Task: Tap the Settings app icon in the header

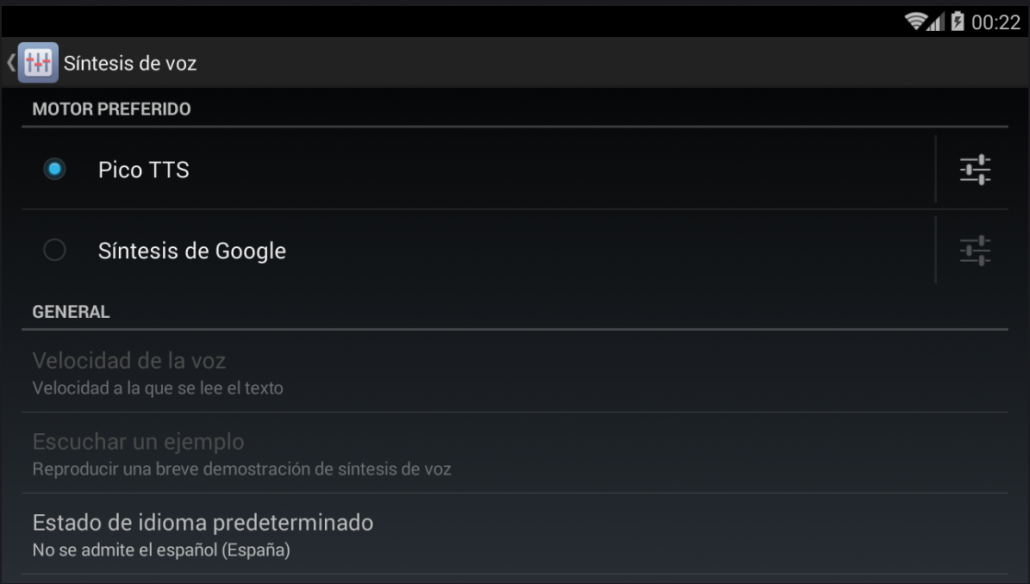Action: point(38,62)
